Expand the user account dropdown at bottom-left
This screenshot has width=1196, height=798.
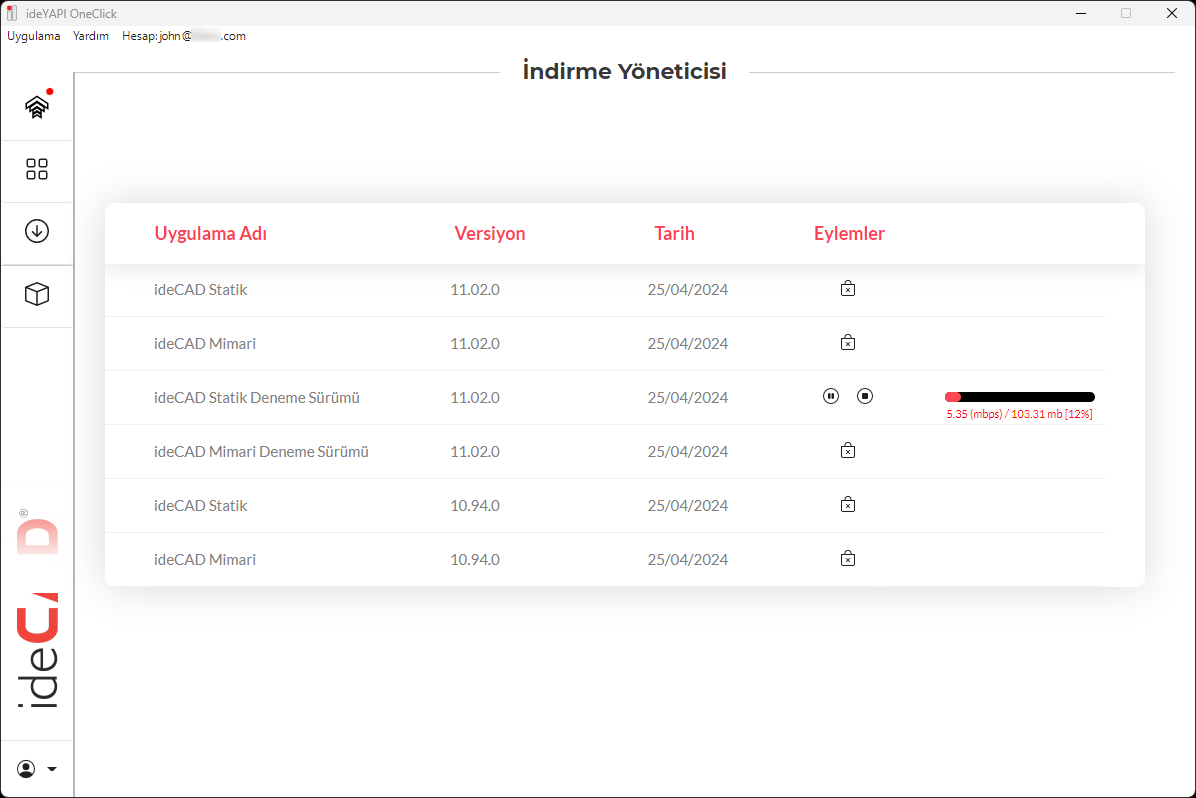[x=37, y=769]
